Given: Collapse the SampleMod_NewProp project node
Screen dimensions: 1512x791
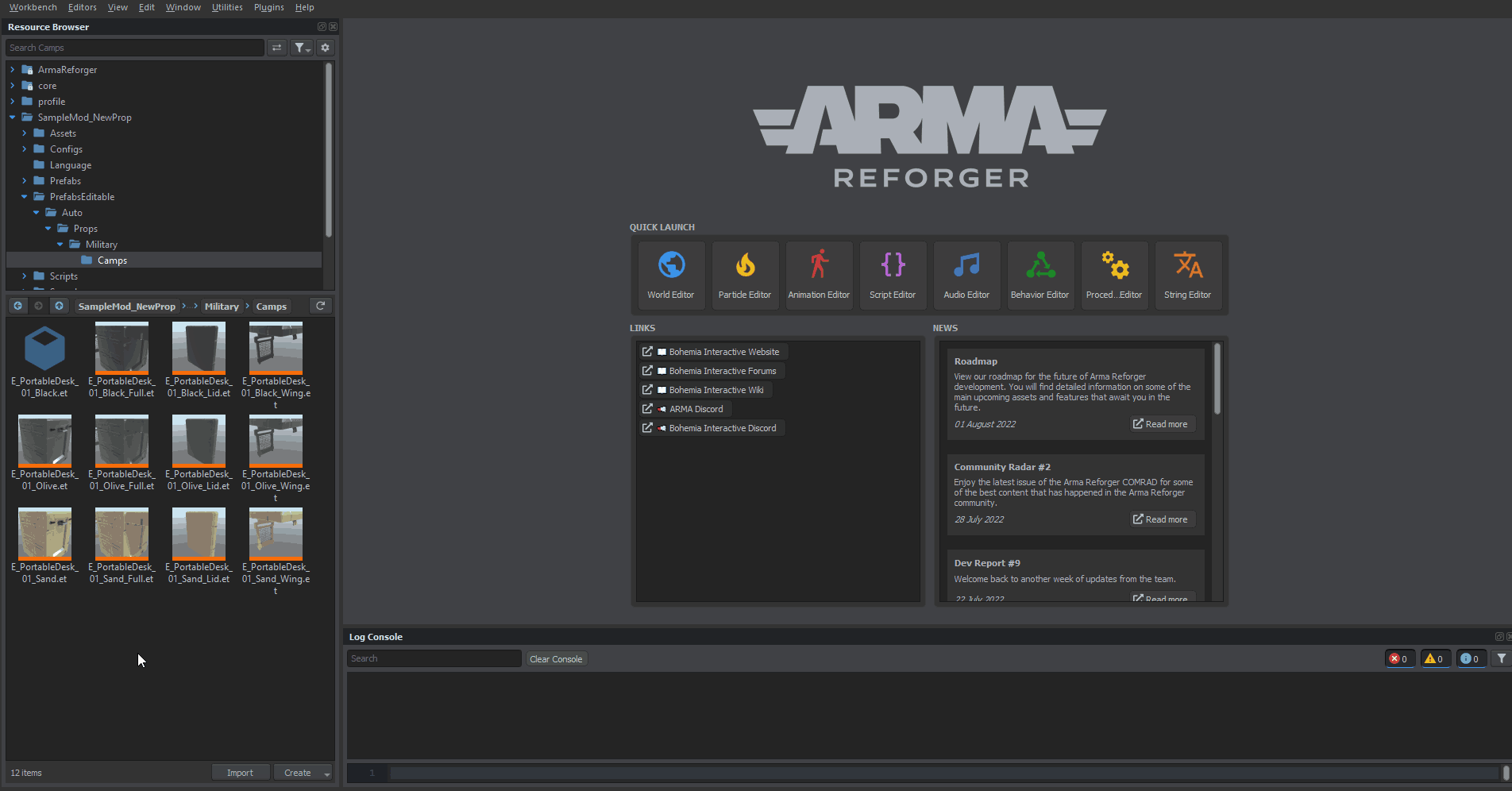Looking at the screenshot, I should click(x=13, y=118).
